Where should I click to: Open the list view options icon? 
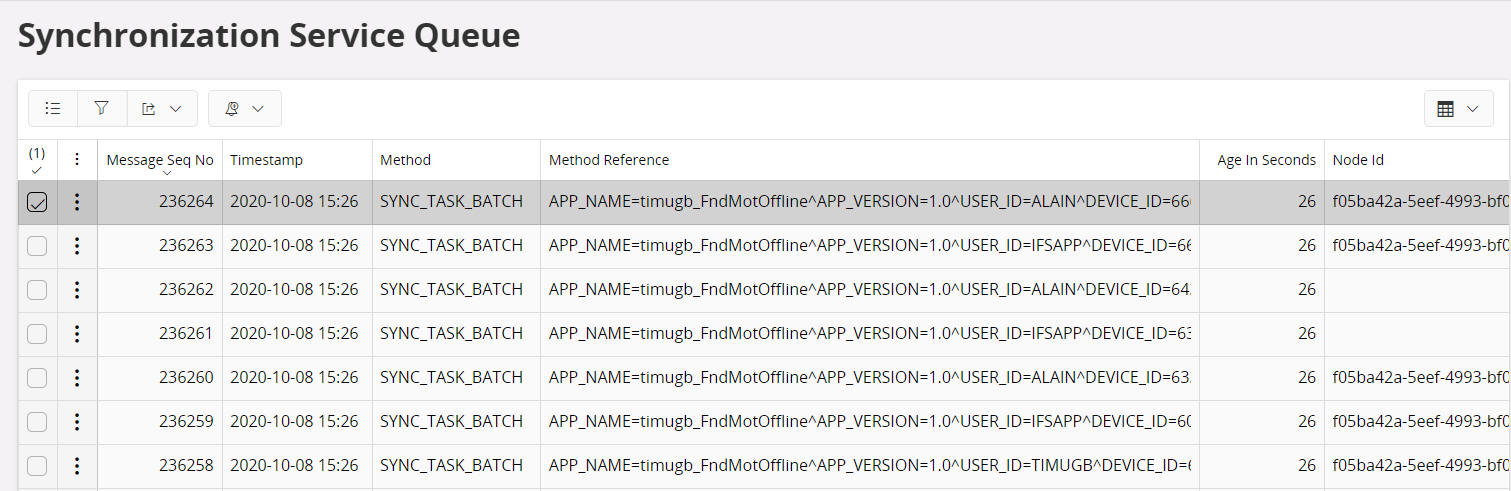(x=53, y=109)
